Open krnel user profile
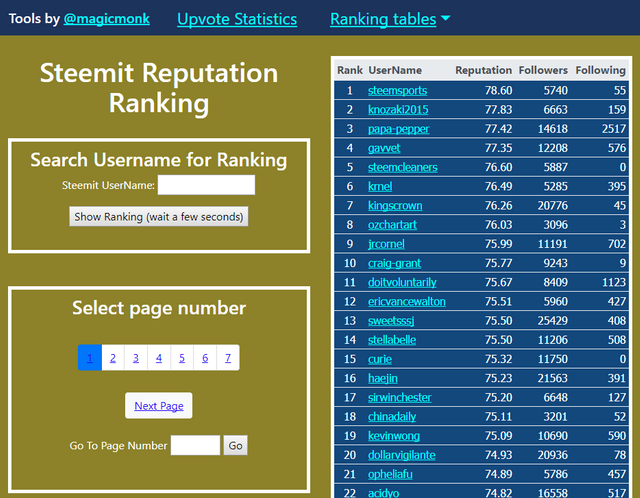Screen dimensions: 640x498 (380, 186)
